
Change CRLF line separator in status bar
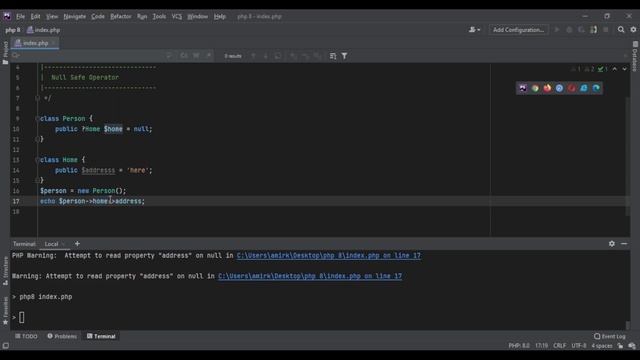560,346
